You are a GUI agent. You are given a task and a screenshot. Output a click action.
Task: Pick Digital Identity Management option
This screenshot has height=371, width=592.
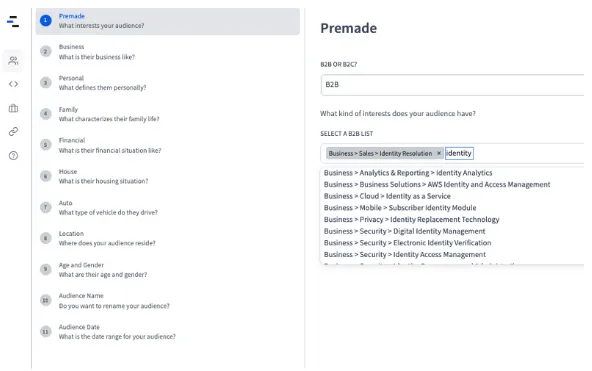point(404,231)
